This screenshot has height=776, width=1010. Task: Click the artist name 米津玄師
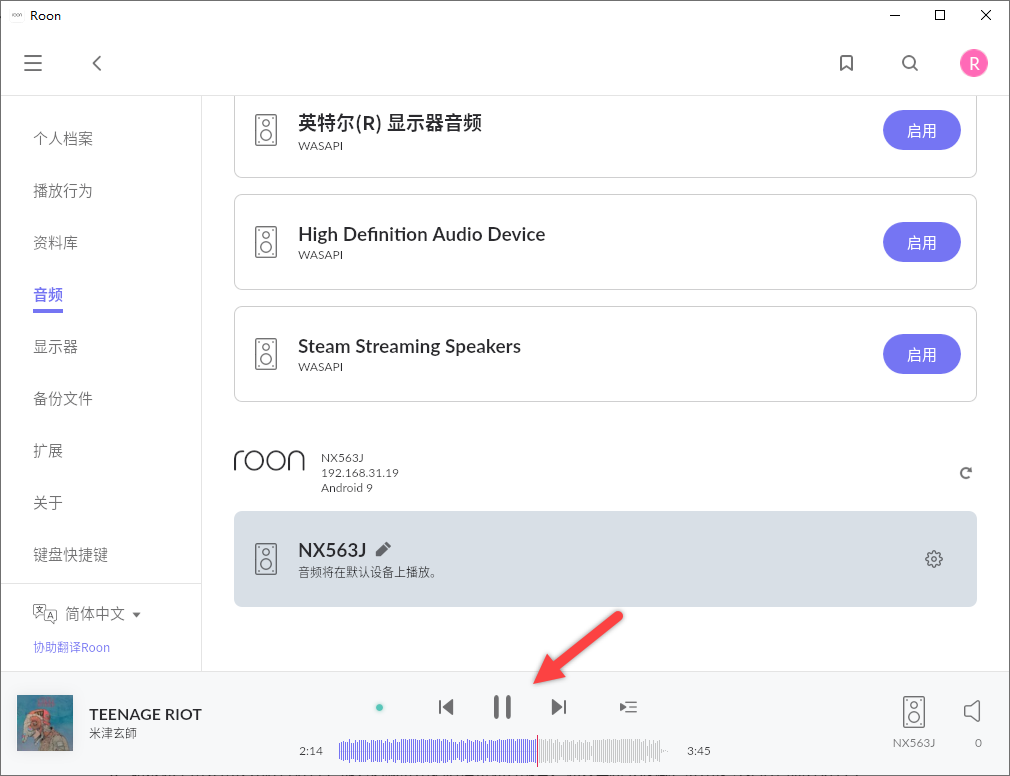click(x=113, y=733)
